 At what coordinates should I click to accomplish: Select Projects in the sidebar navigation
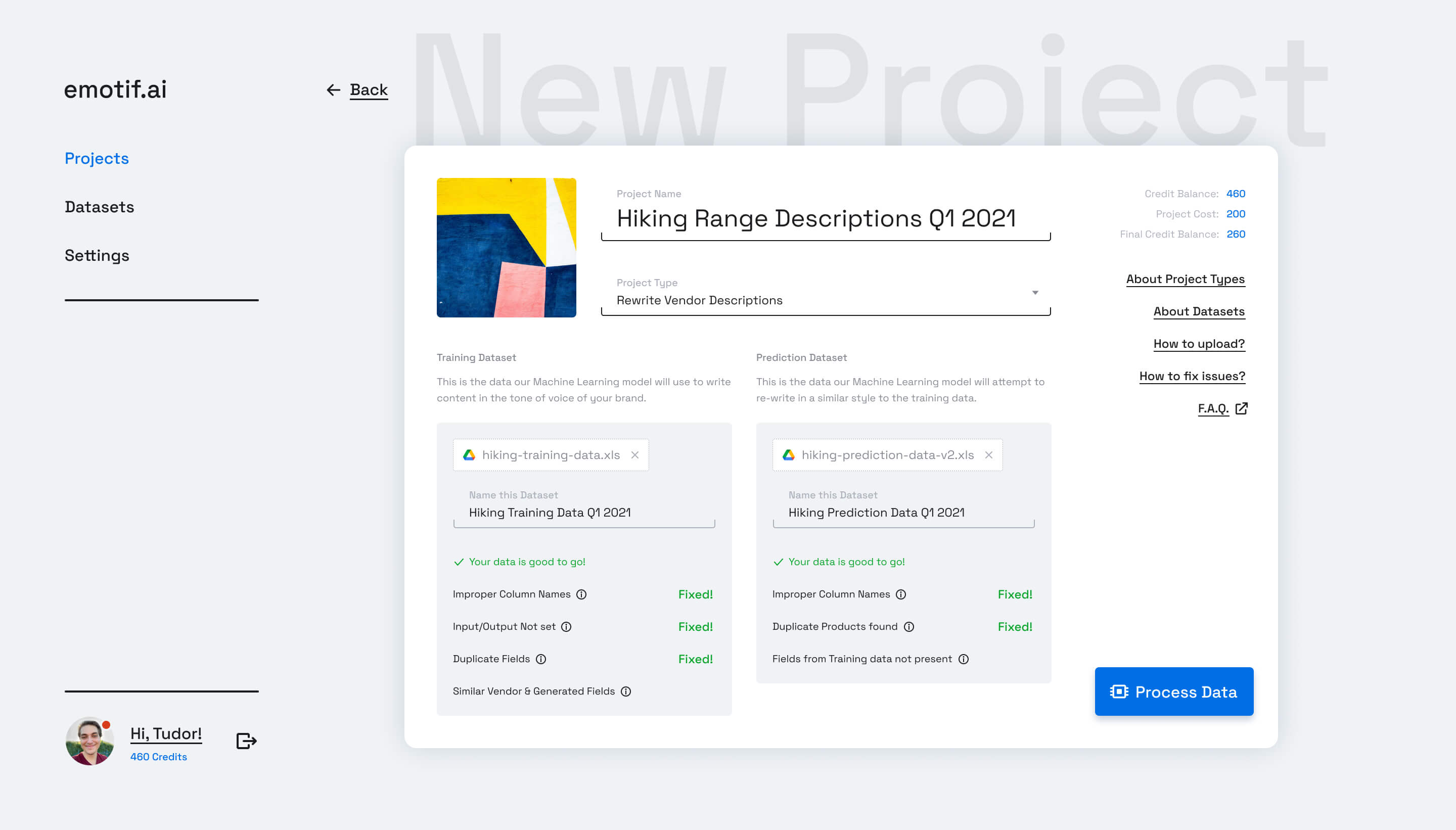click(97, 159)
